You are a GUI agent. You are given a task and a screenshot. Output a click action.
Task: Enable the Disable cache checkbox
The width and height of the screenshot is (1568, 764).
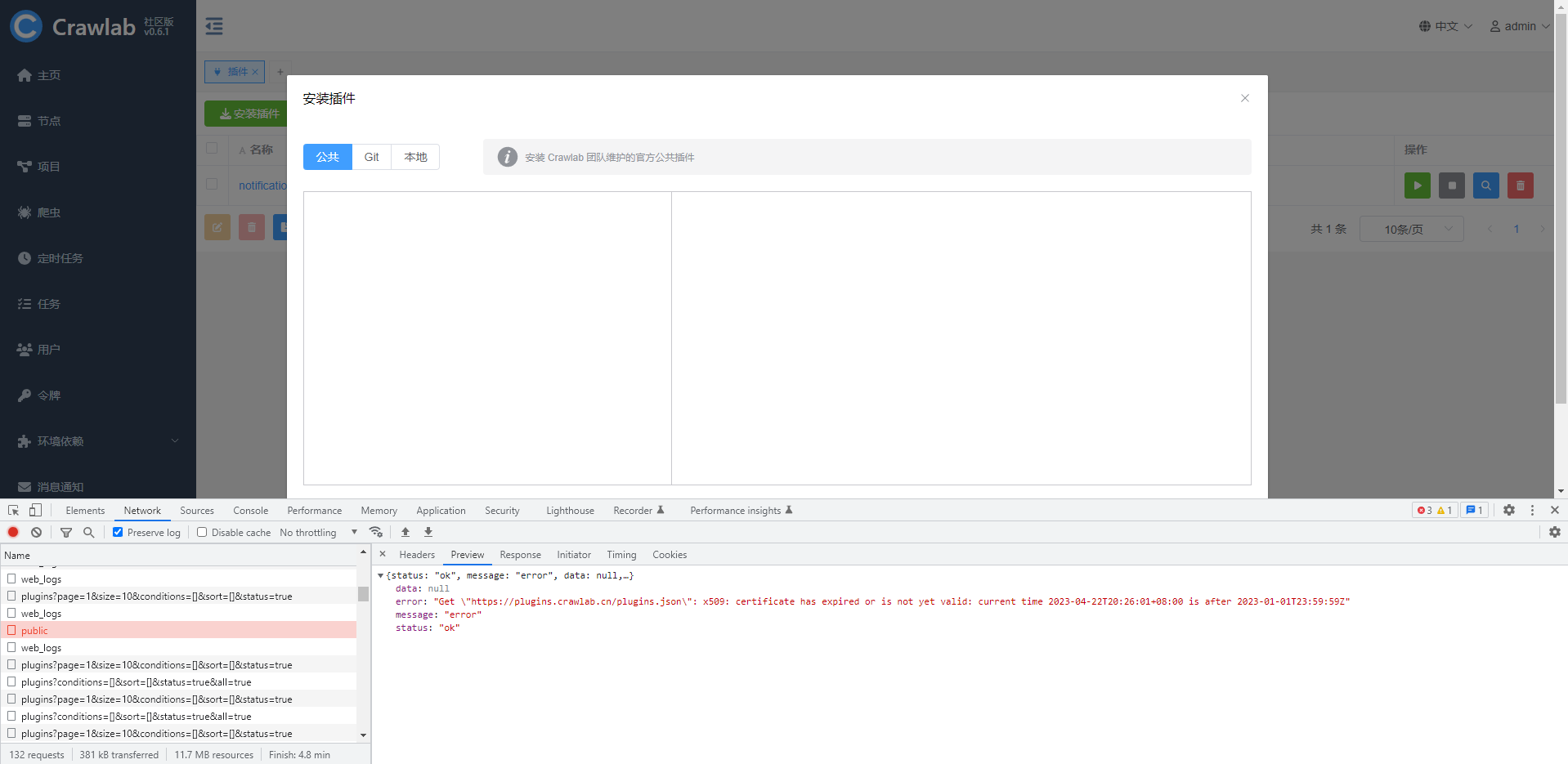(202, 532)
